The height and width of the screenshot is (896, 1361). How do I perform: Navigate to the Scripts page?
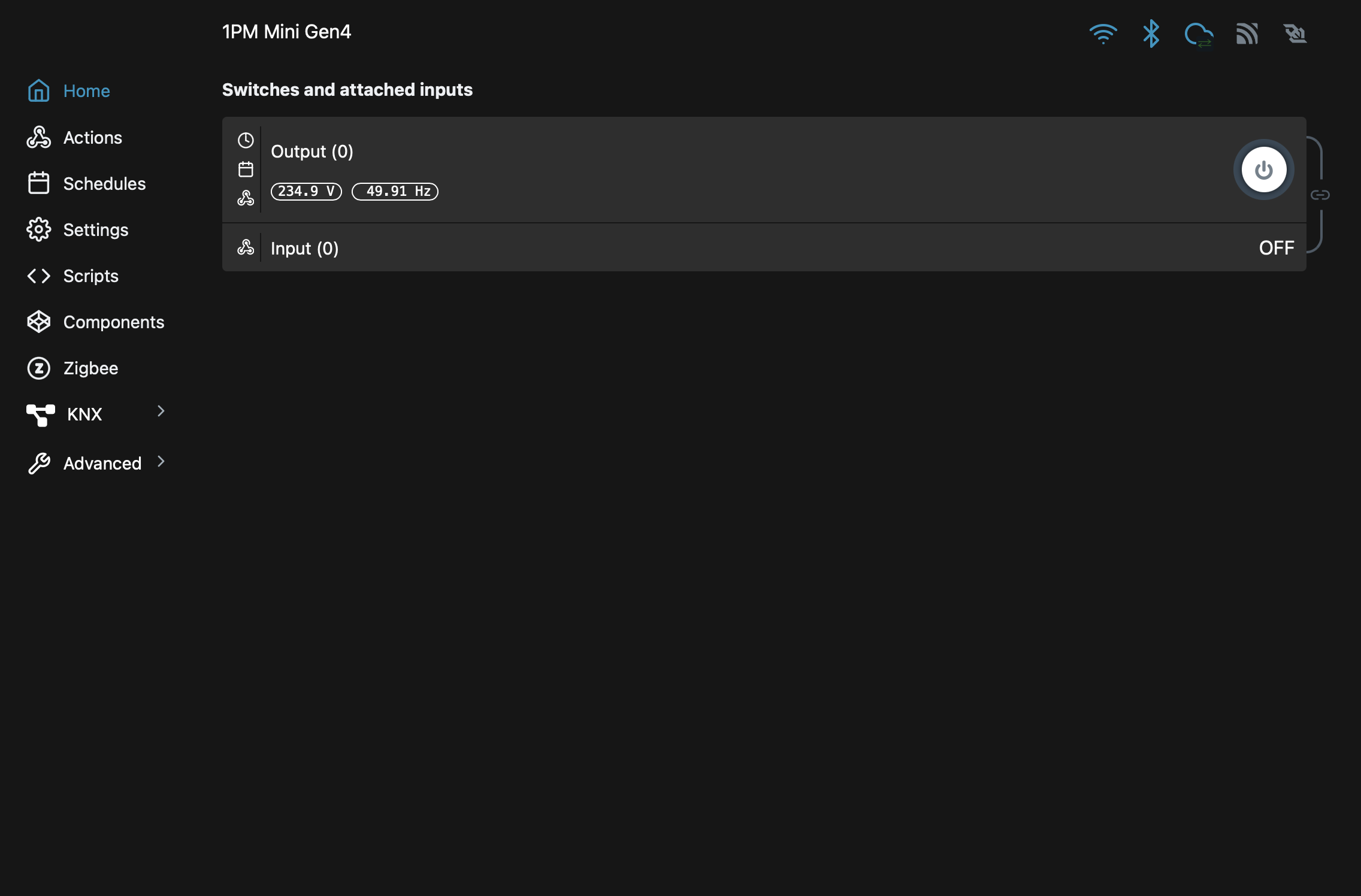tap(90, 276)
